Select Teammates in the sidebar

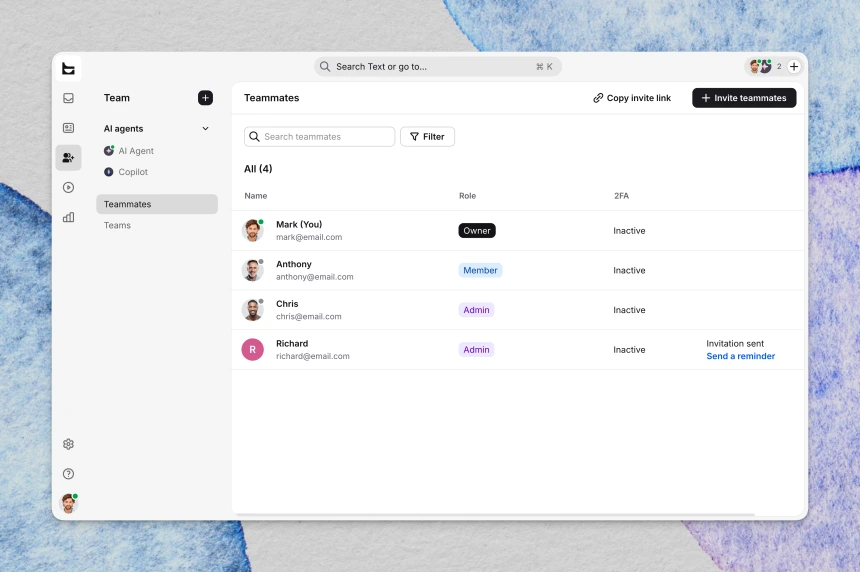[x=157, y=204]
